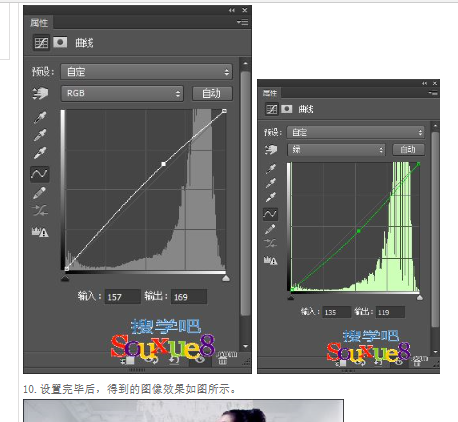The width and height of the screenshot is (458, 422).
Task: Select the white point eyedropper in green curves panel
Action: [x=271, y=197]
